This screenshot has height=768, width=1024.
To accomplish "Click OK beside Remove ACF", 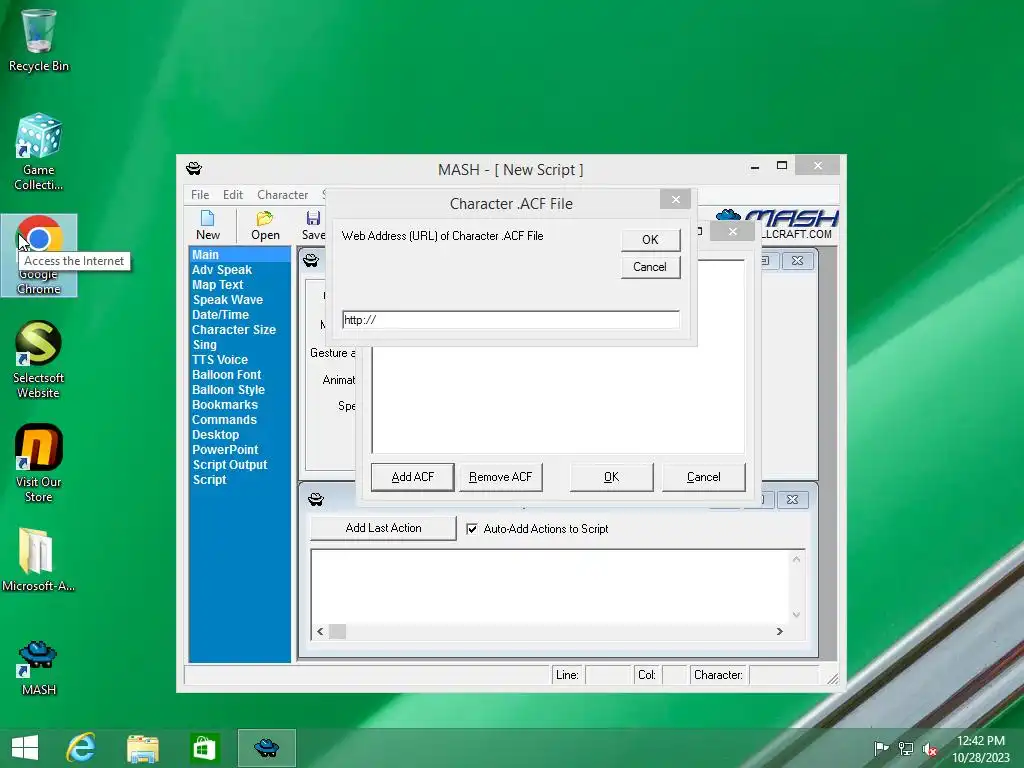I will [x=611, y=477].
